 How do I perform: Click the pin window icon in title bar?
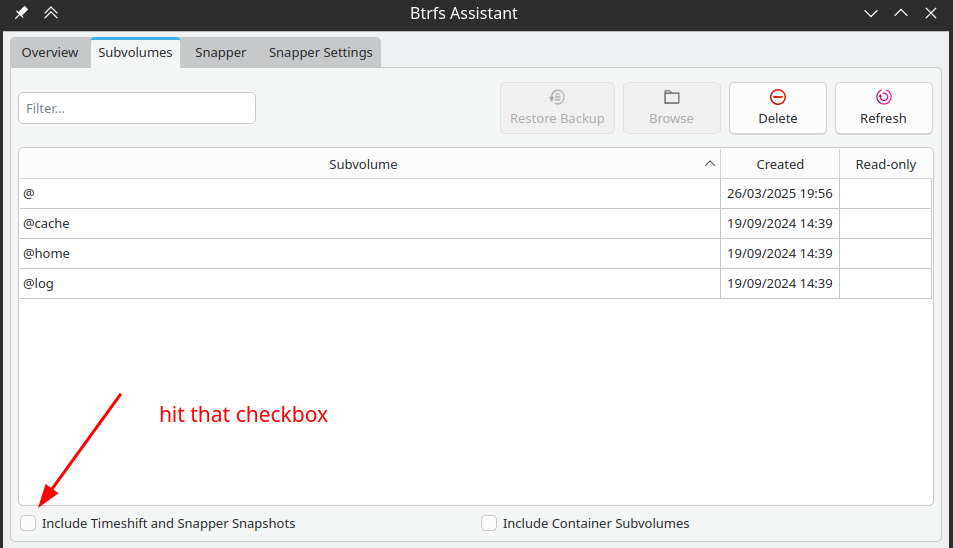pyautogui.click(x=21, y=13)
